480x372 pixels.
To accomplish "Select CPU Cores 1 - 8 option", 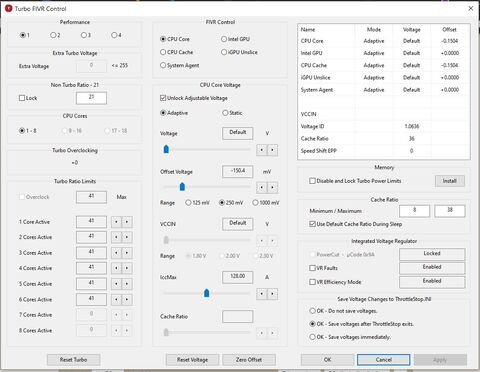I will (x=28, y=131).
